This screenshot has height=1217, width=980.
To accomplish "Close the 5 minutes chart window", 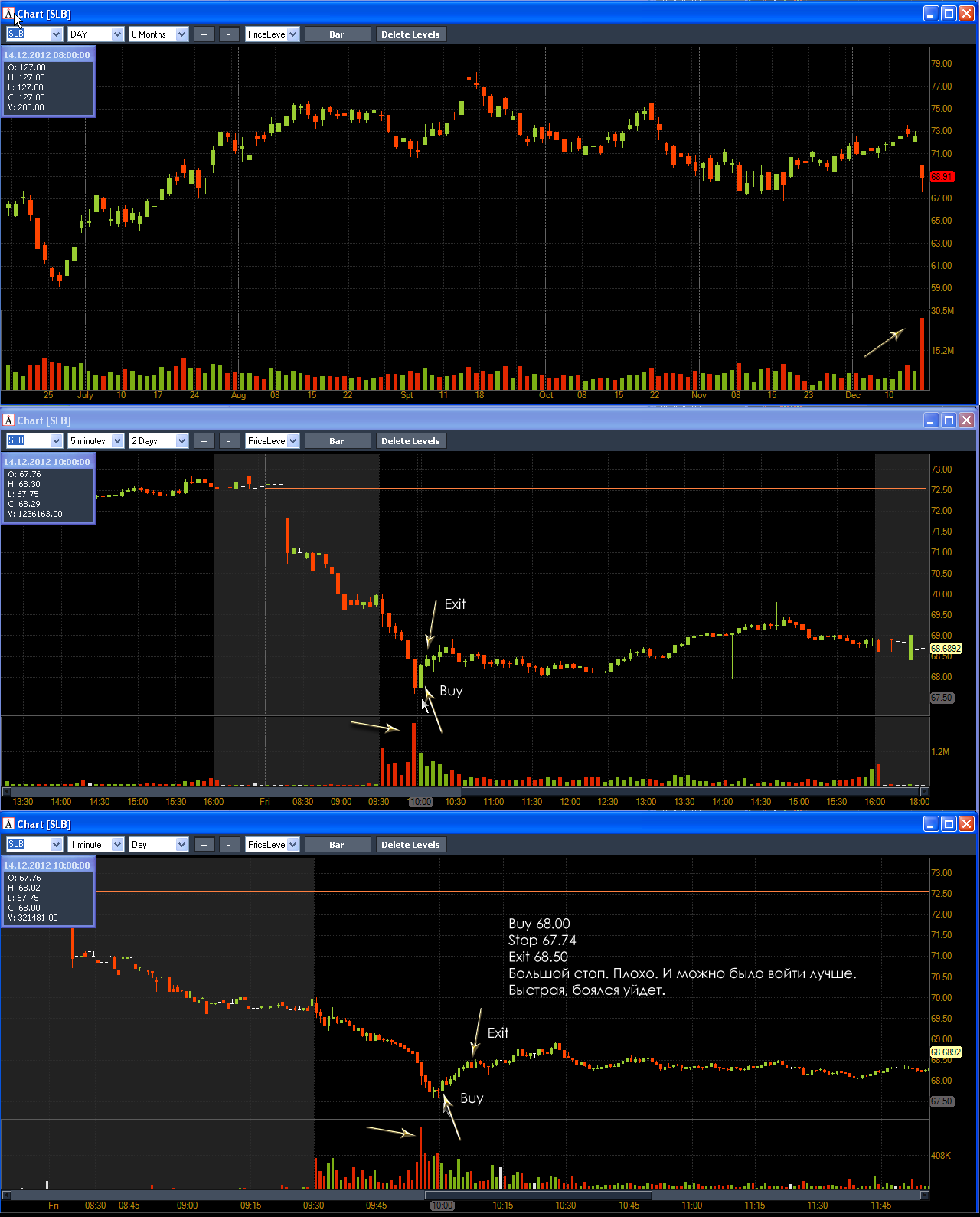I will (966, 420).
